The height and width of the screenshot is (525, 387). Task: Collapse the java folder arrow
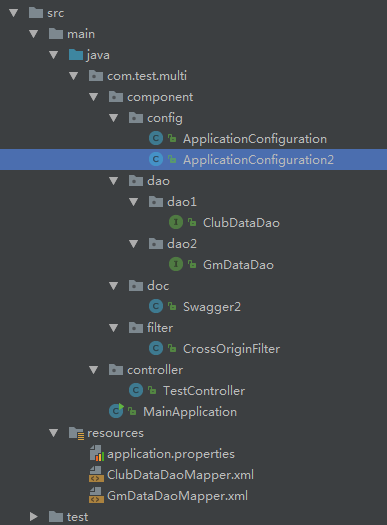click(54, 55)
